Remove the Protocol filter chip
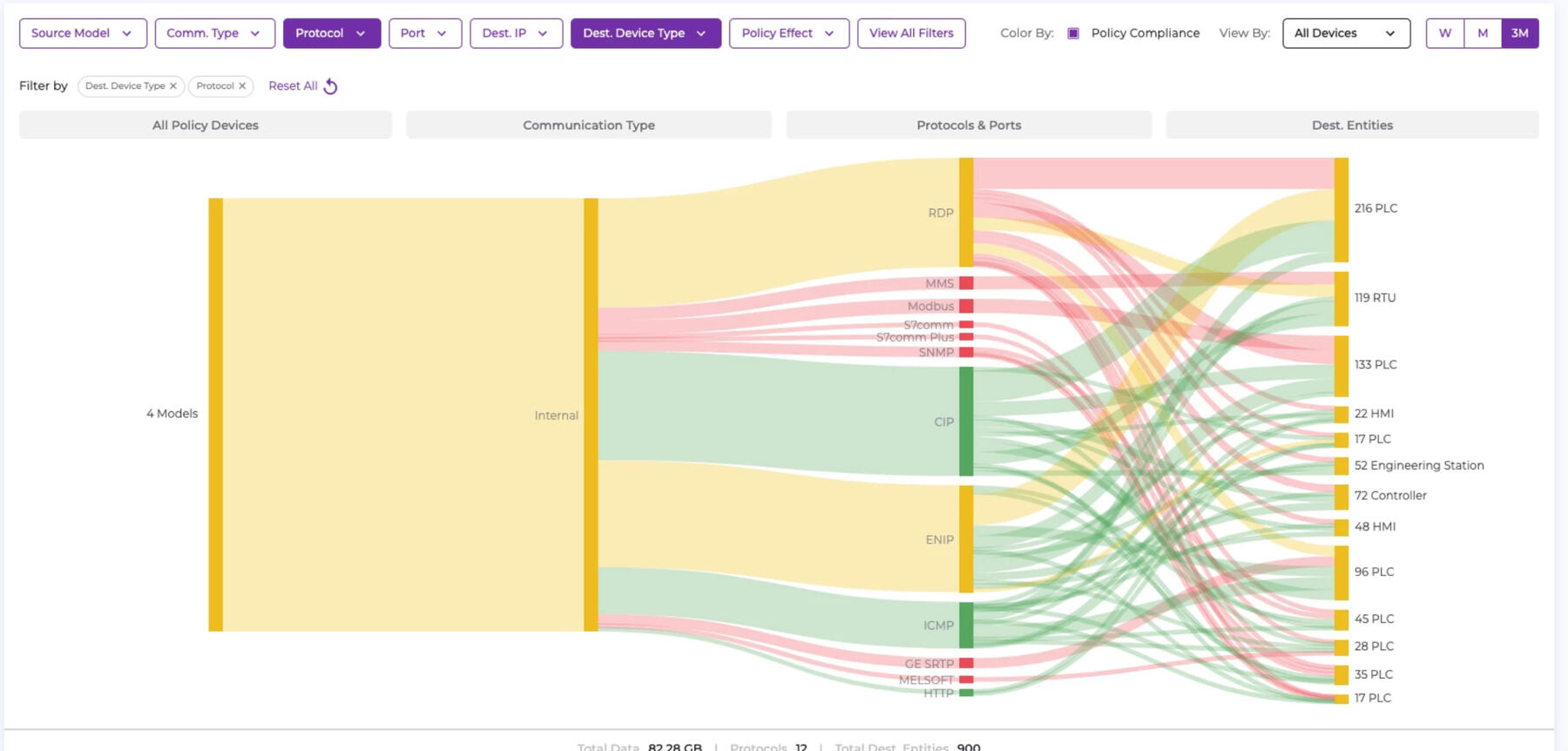 pyautogui.click(x=242, y=86)
